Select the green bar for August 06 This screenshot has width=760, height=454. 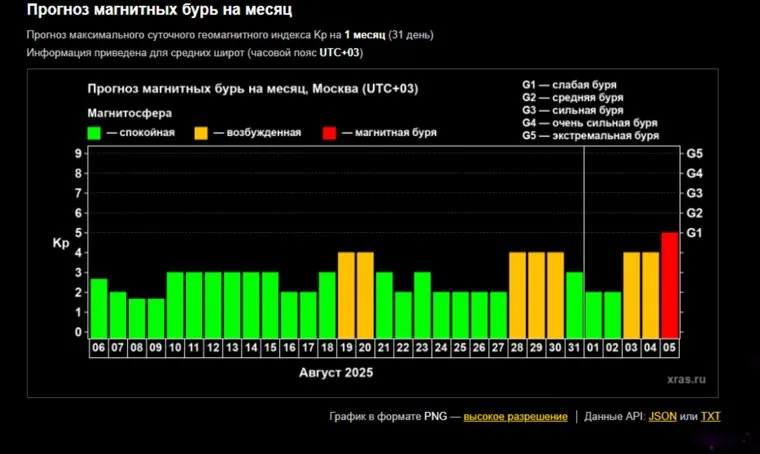(x=98, y=308)
